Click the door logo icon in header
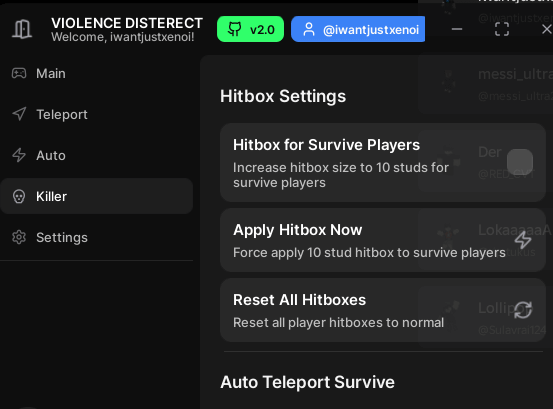Image resolution: width=553 pixels, height=409 pixels. click(22, 29)
